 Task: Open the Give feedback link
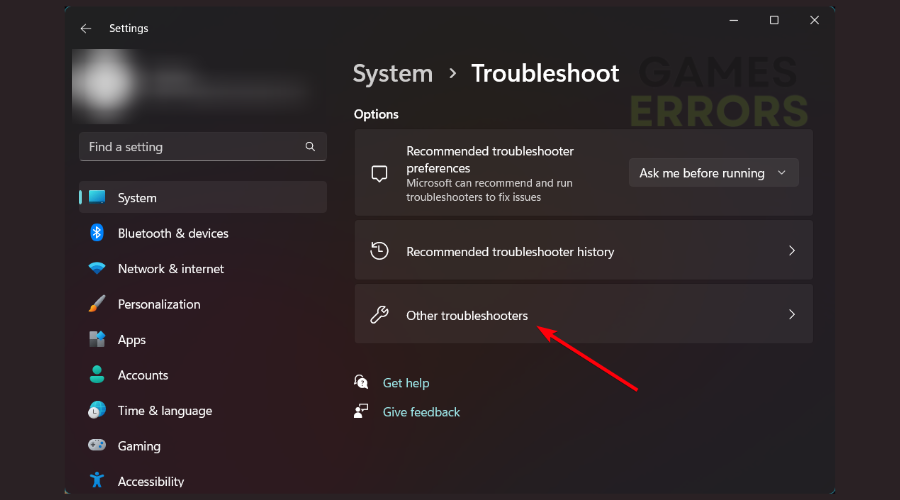pos(421,412)
